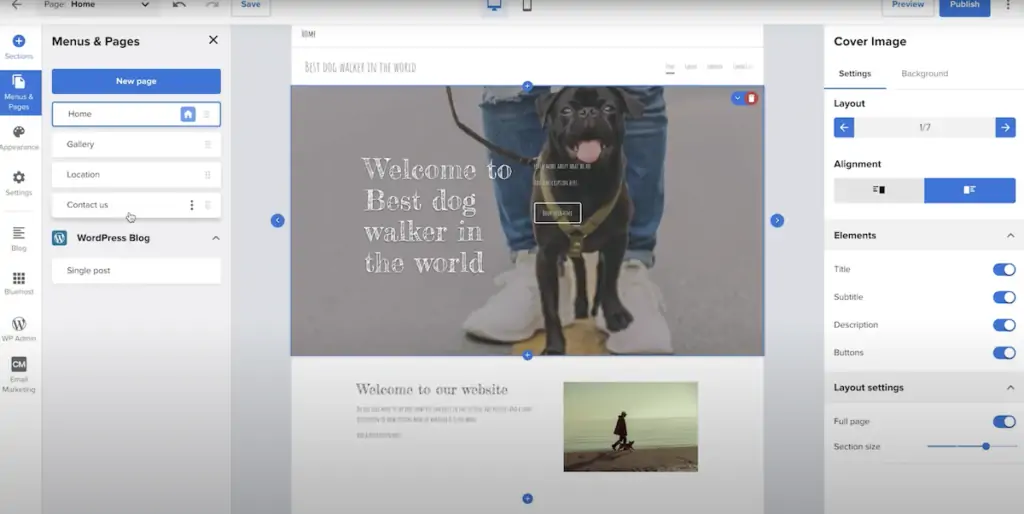Adjust the Section size slider
This screenshot has height=514, width=1024.
[985, 446]
